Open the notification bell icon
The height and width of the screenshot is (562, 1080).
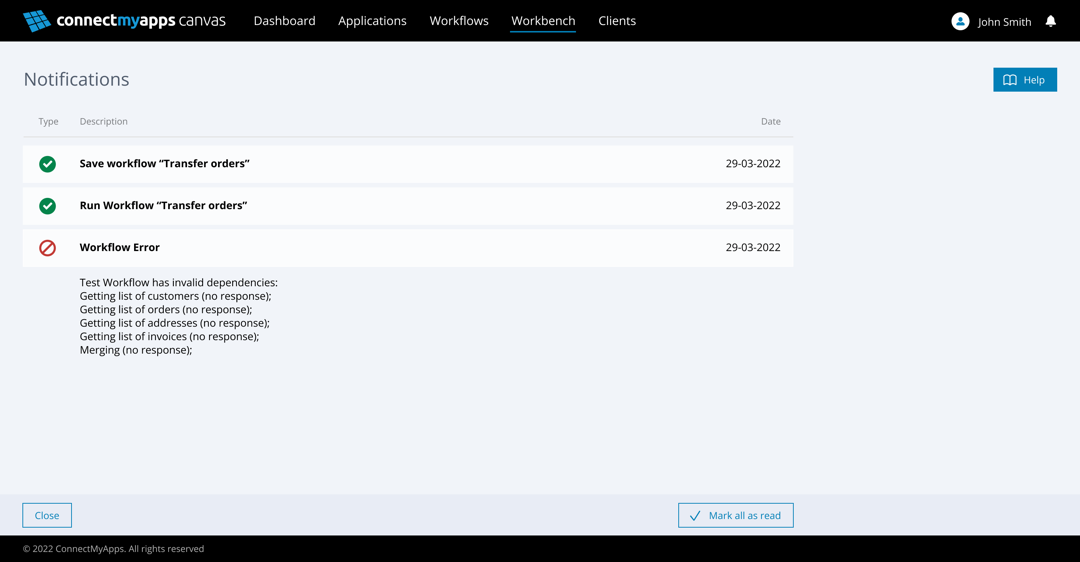pos(1050,21)
